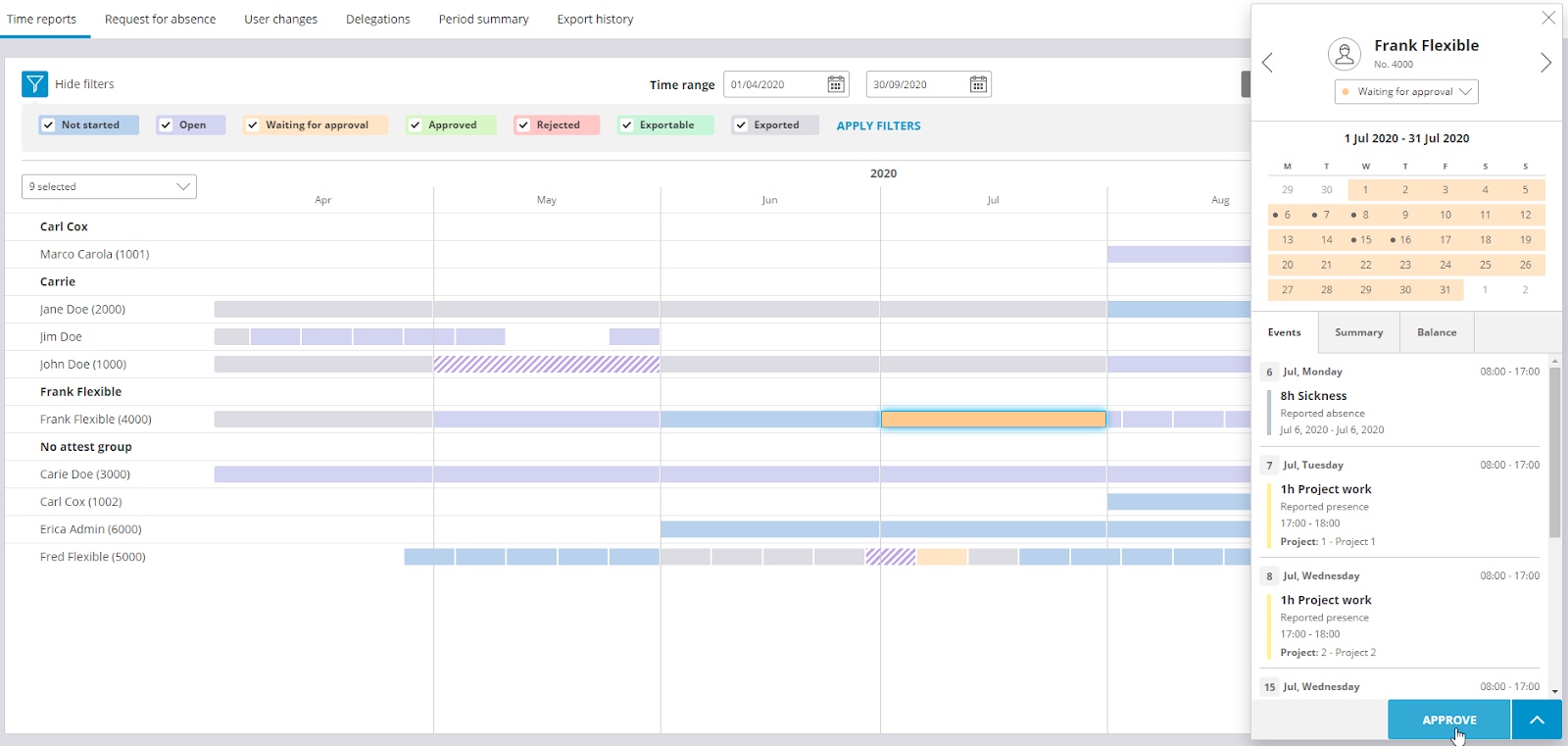Uncheck Waiting for approval filter
This screenshot has height=746, width=1568.
click(x=253, y=125)
